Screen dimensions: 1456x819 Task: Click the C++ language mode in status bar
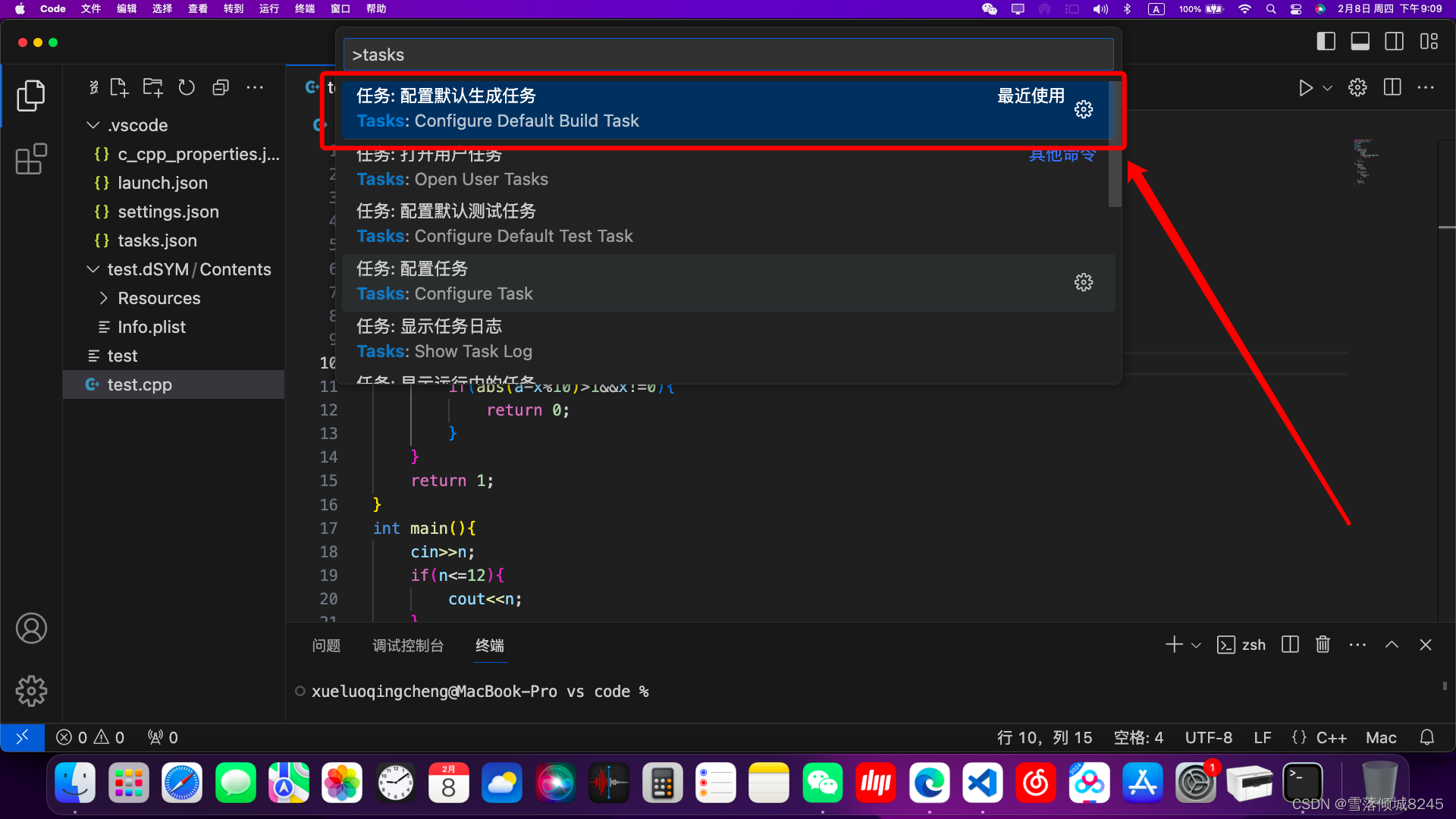[1331, 738]
